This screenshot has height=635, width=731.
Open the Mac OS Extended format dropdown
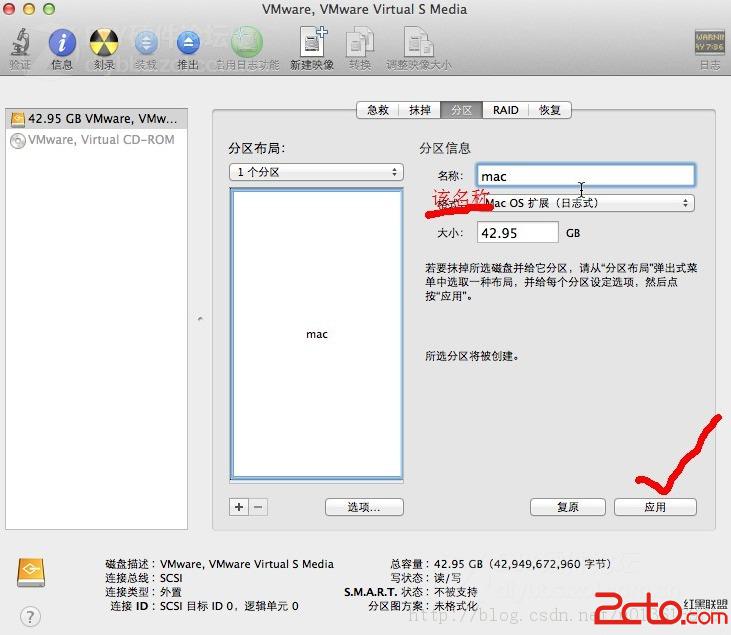pyautogui.click(x=586, y=203)
